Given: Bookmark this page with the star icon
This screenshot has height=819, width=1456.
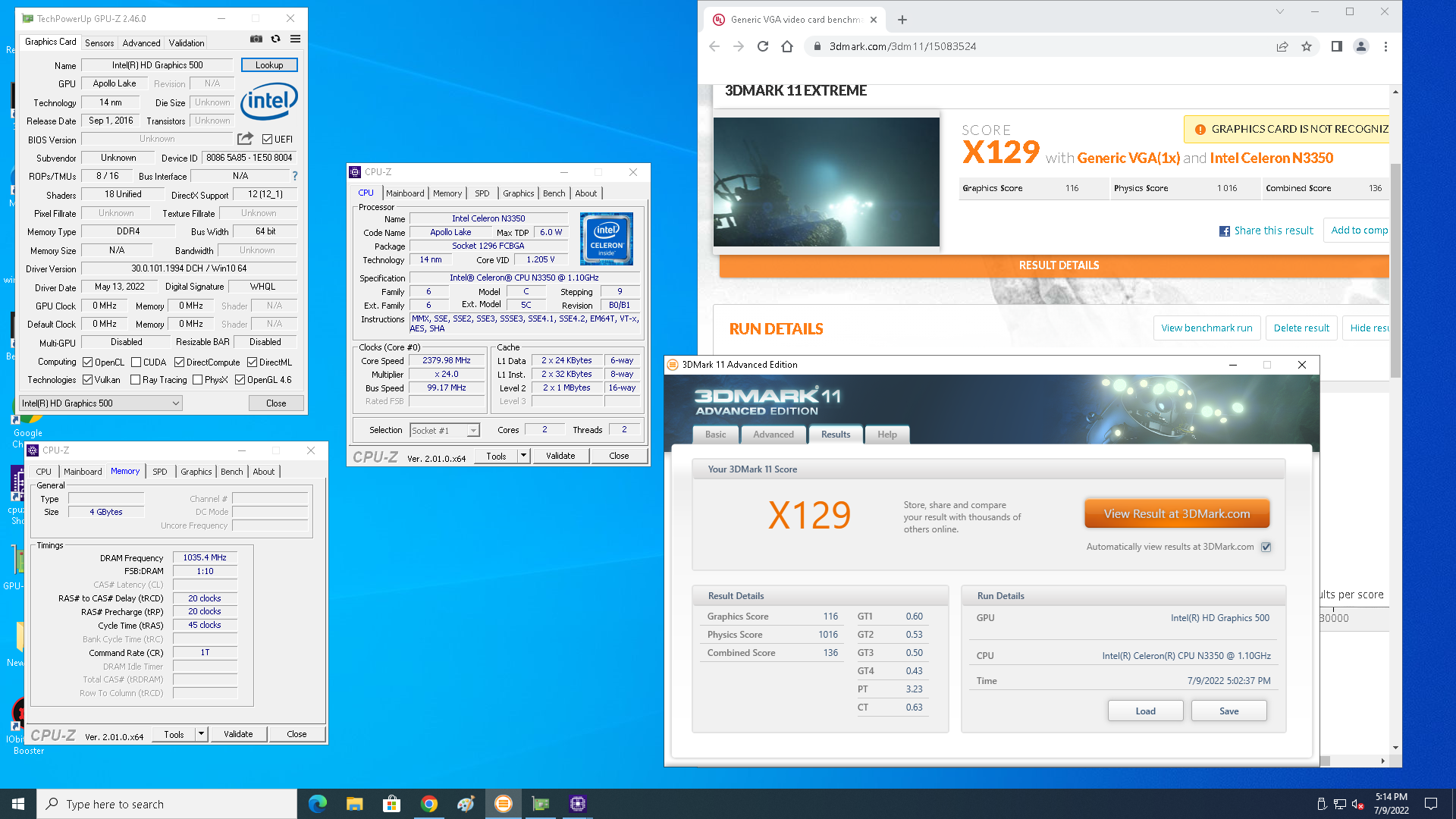Looking at the screenshot, I should 1307,46.
